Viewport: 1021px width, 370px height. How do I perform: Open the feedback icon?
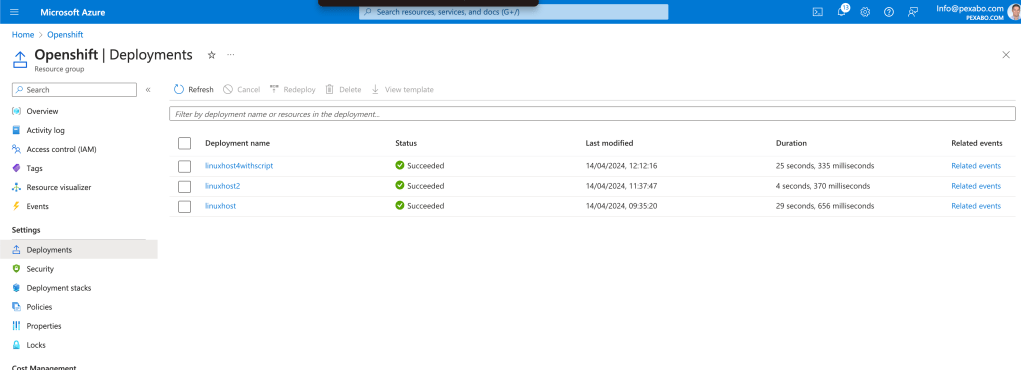pyautogui.click(x=913, y=12)
